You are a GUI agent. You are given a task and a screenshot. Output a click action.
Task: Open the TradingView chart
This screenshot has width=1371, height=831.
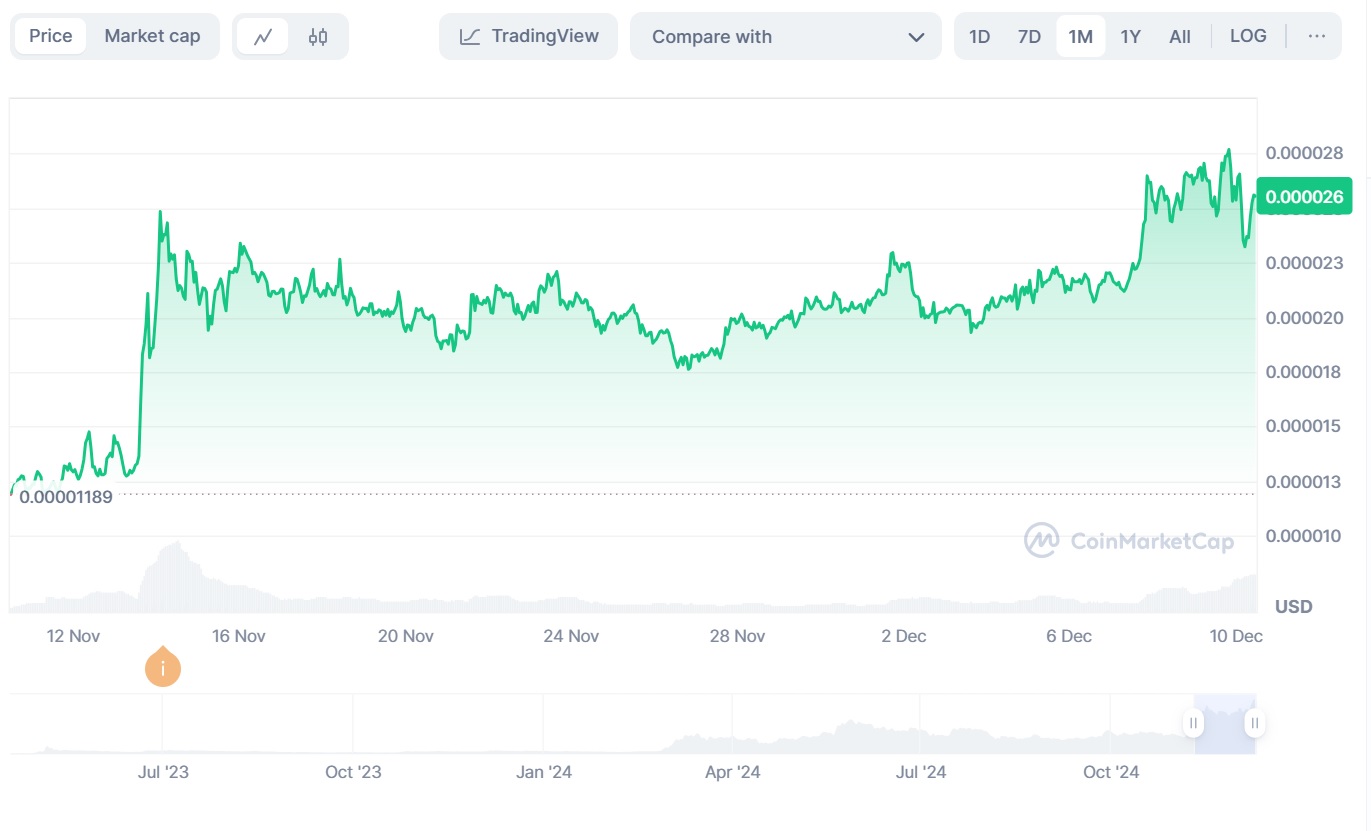pyautogui.click(x=528, y=36)
